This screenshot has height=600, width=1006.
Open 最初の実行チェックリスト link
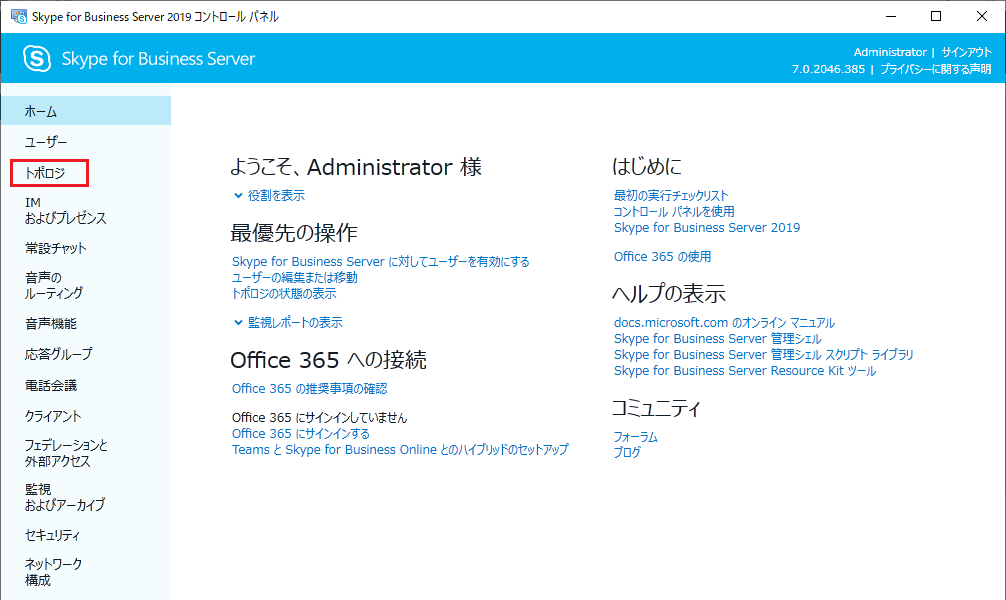click(671, 196)
